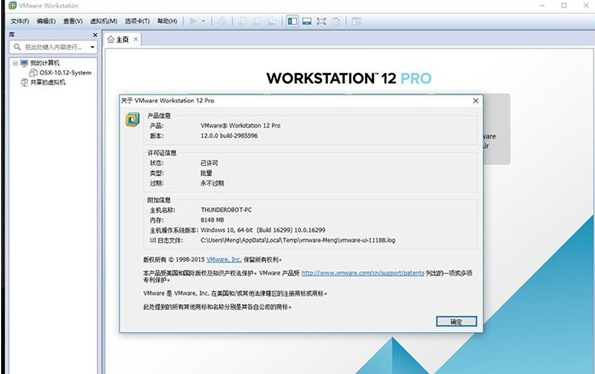Click the computer icon beside 我的计算机
The image size is (595, 374).
(24, 63)
